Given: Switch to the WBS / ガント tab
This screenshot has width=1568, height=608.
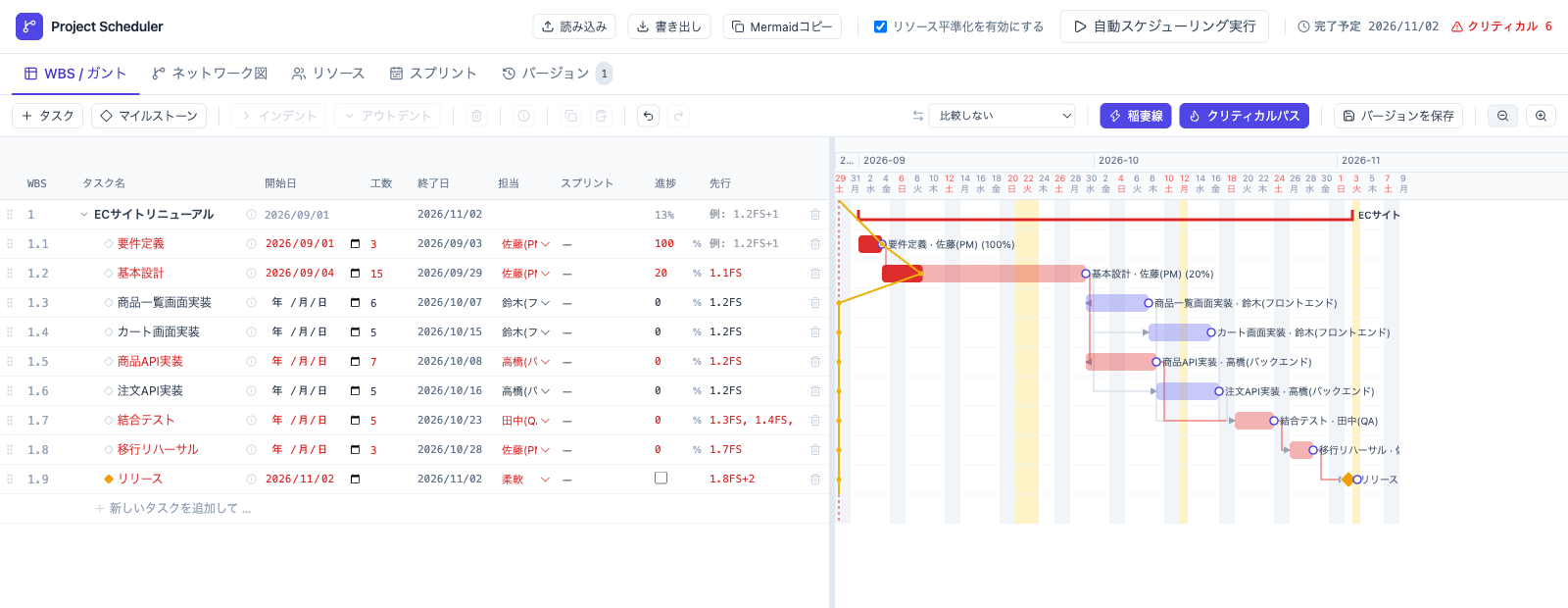Looking at the screenshot, I should pyautogui.click(x=75, y=74).
